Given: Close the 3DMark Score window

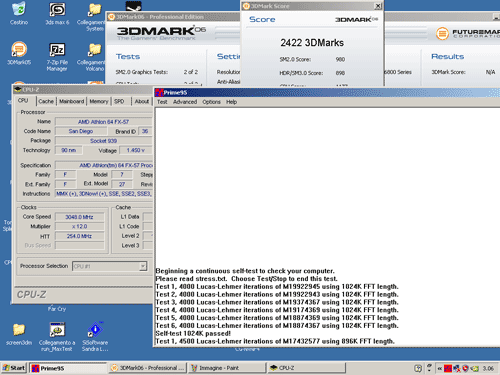Looking at the screenshot, I should click(378, 6).
